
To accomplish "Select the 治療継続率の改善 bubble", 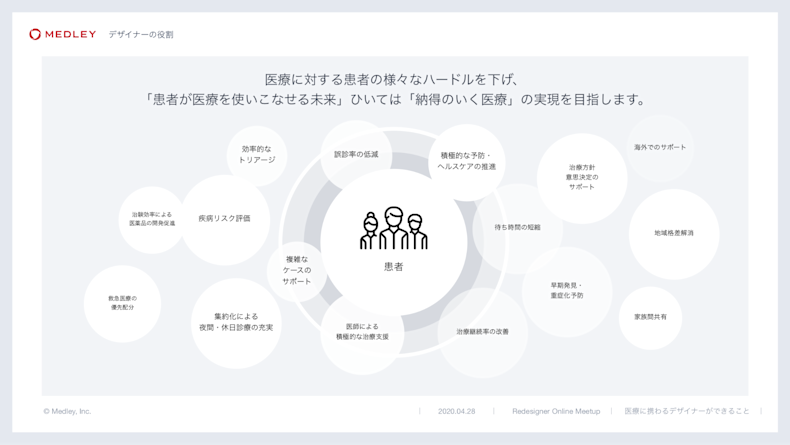I will (483, 332).
